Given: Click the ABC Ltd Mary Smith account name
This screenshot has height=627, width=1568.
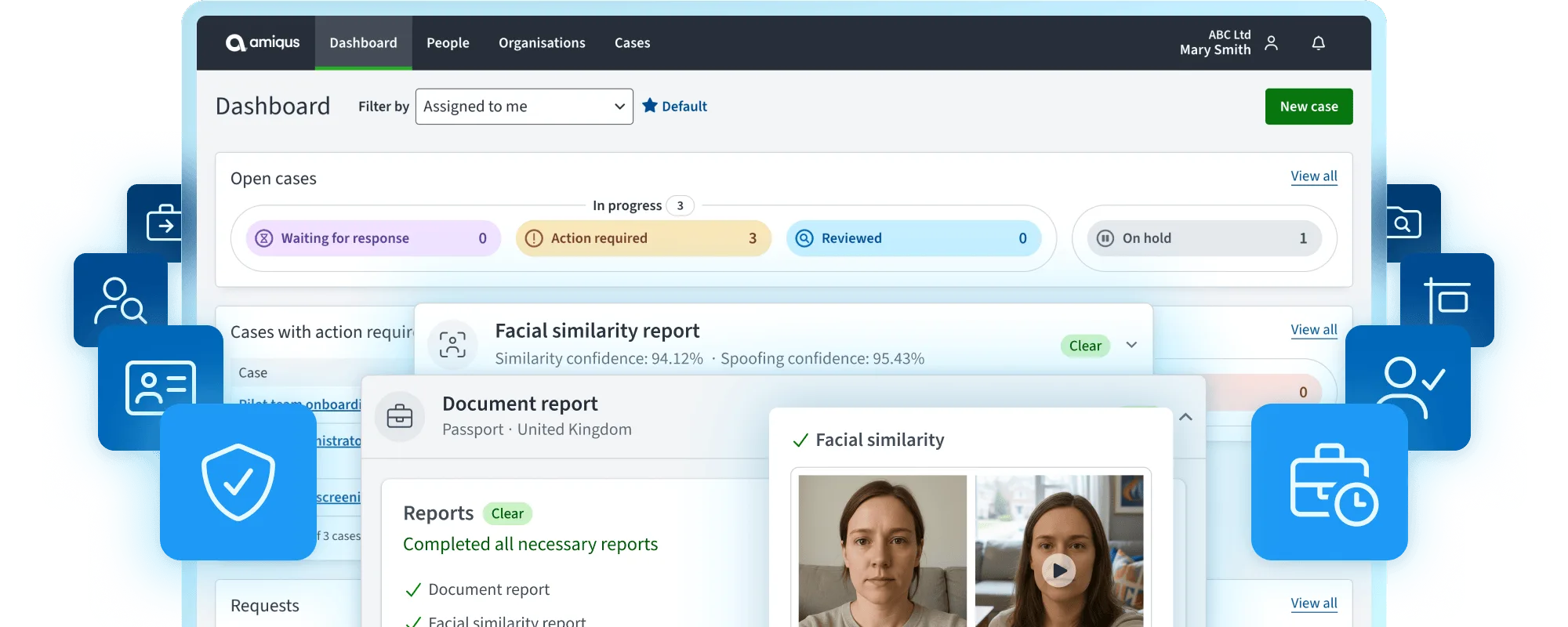Looking at the screenshot, I should (1215, 42).
